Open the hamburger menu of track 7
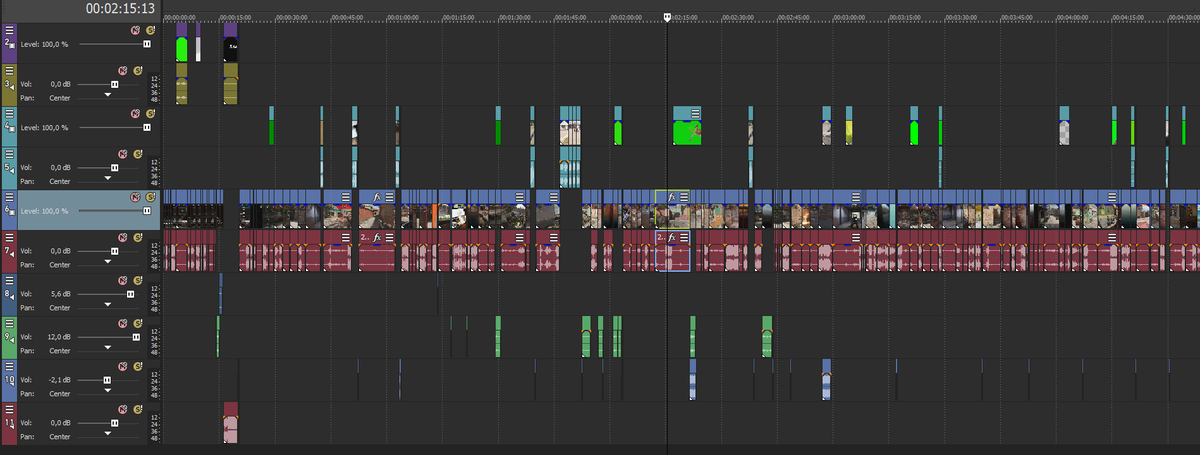 click(9, 237)
